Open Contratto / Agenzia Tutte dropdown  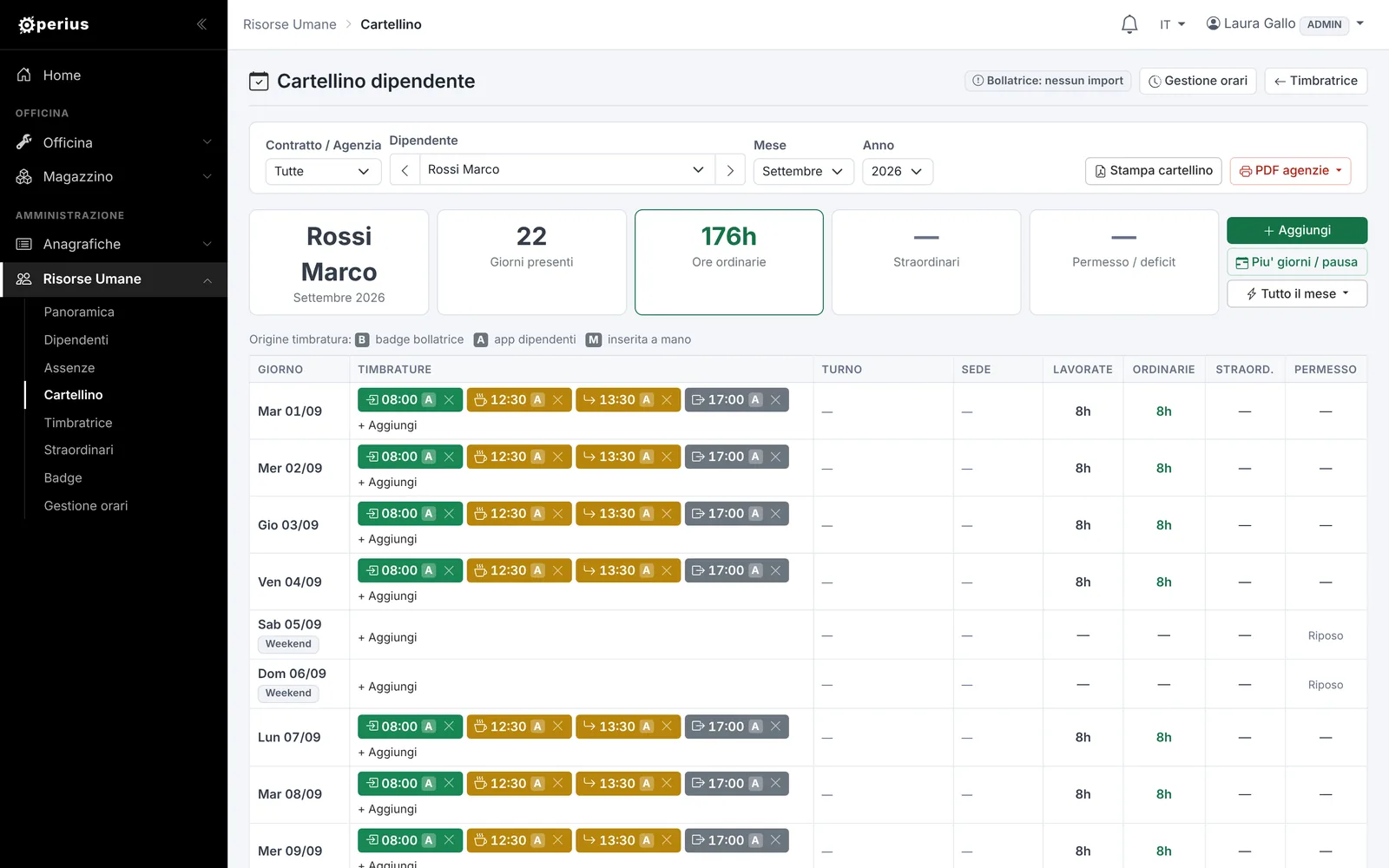pos(323,171)
